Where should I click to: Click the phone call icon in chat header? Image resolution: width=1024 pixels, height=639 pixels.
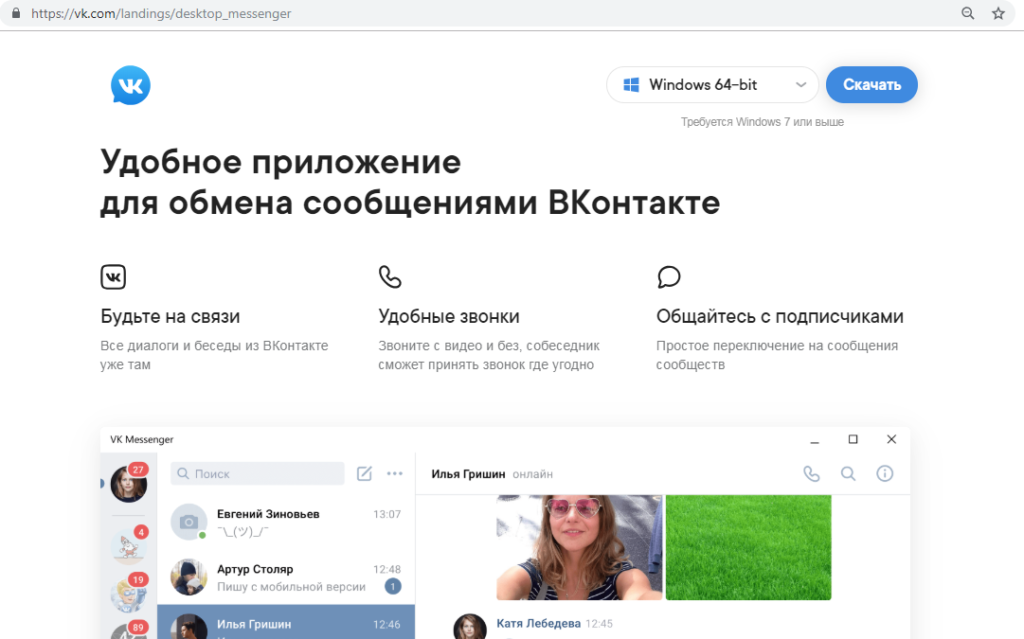[811, 474]
